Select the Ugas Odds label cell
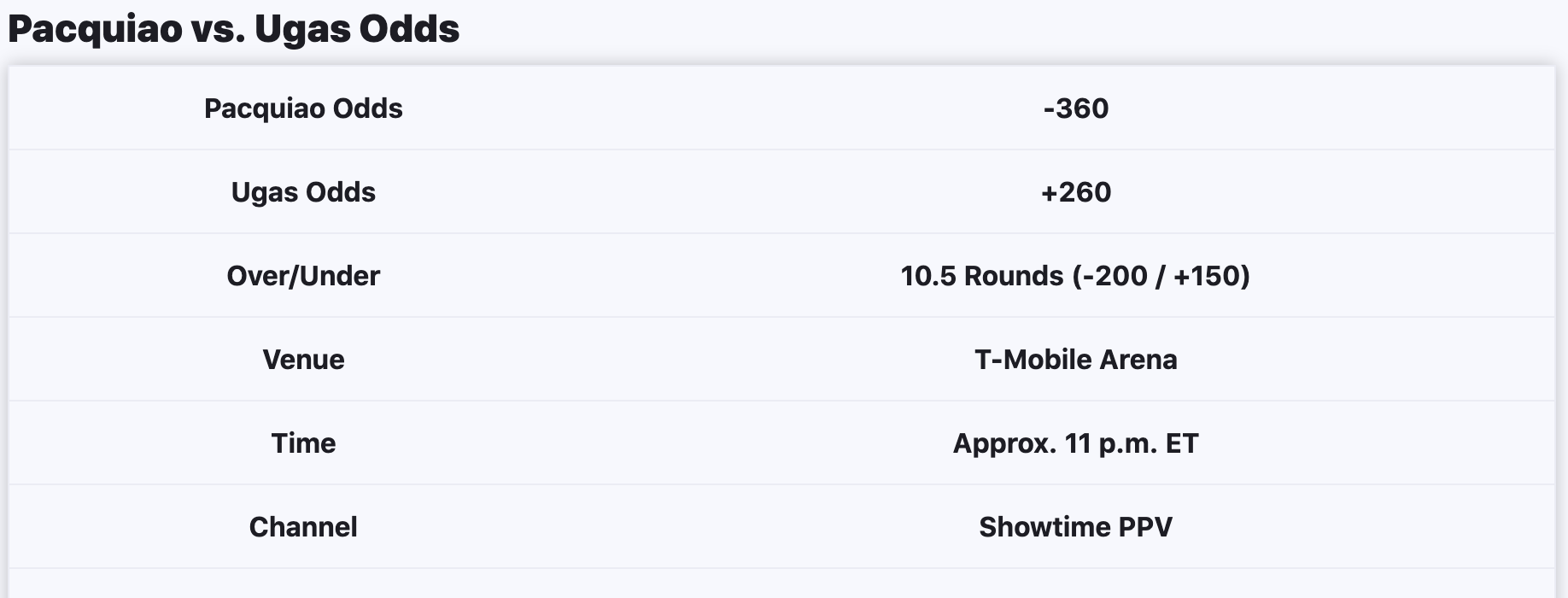 (303, 192)
